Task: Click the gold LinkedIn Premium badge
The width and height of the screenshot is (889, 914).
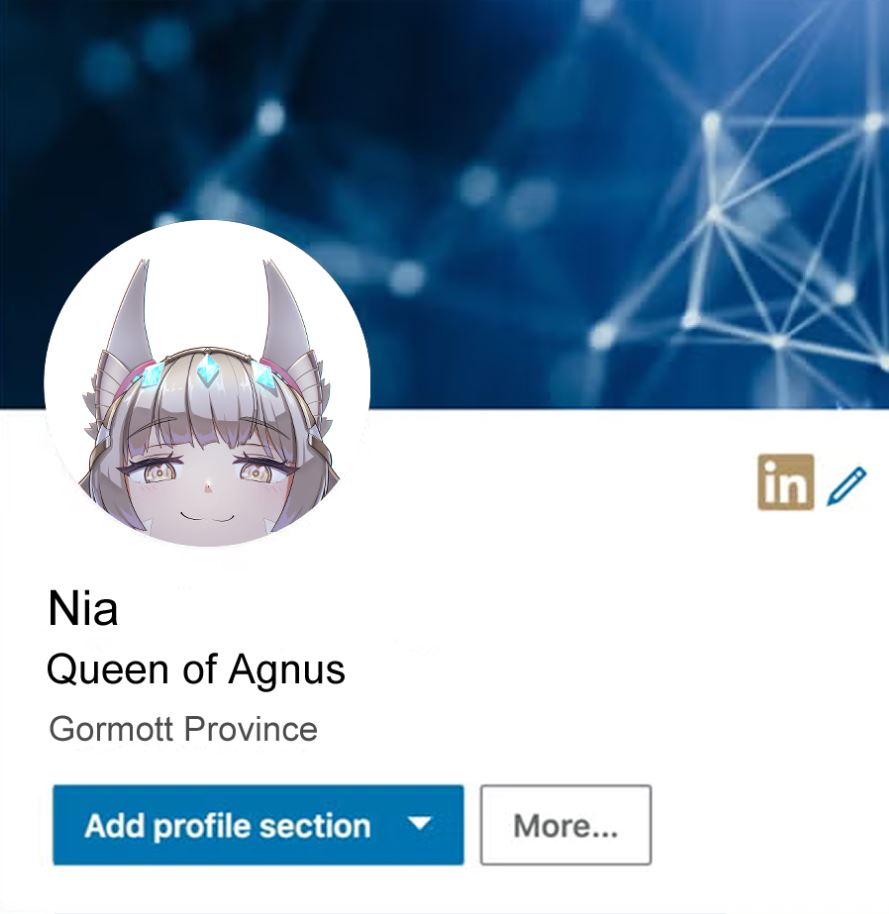Action: click(x=785, y=482)
